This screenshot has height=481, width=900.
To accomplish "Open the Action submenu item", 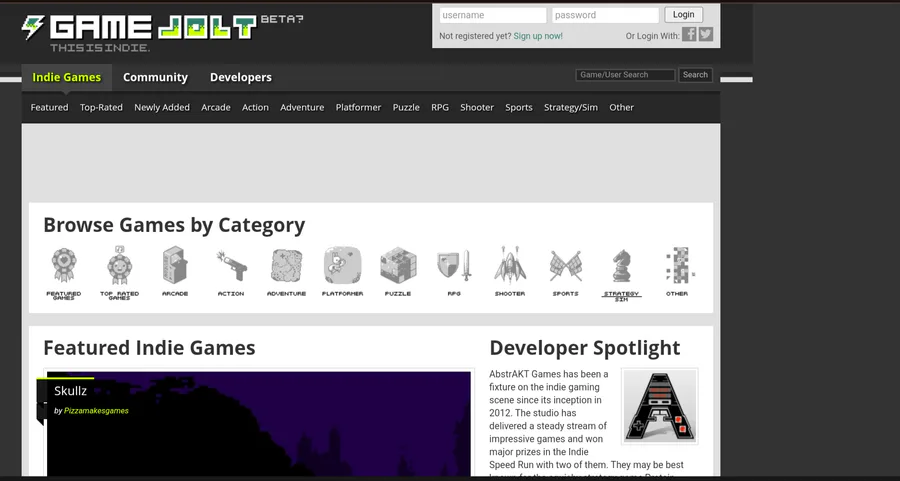I will pyautogui.click(x=255, y=107).
